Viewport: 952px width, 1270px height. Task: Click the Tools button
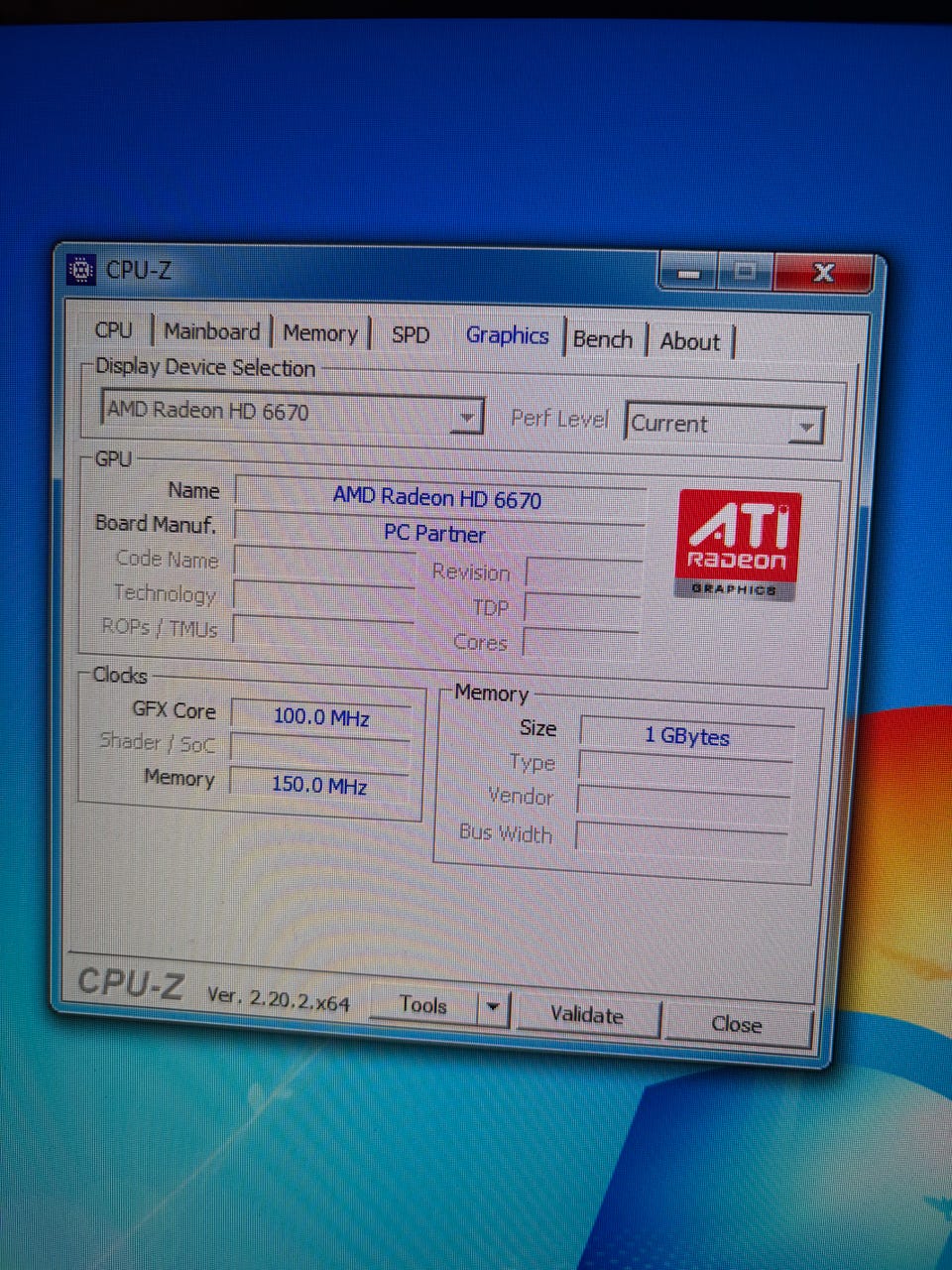point(423,1005)
